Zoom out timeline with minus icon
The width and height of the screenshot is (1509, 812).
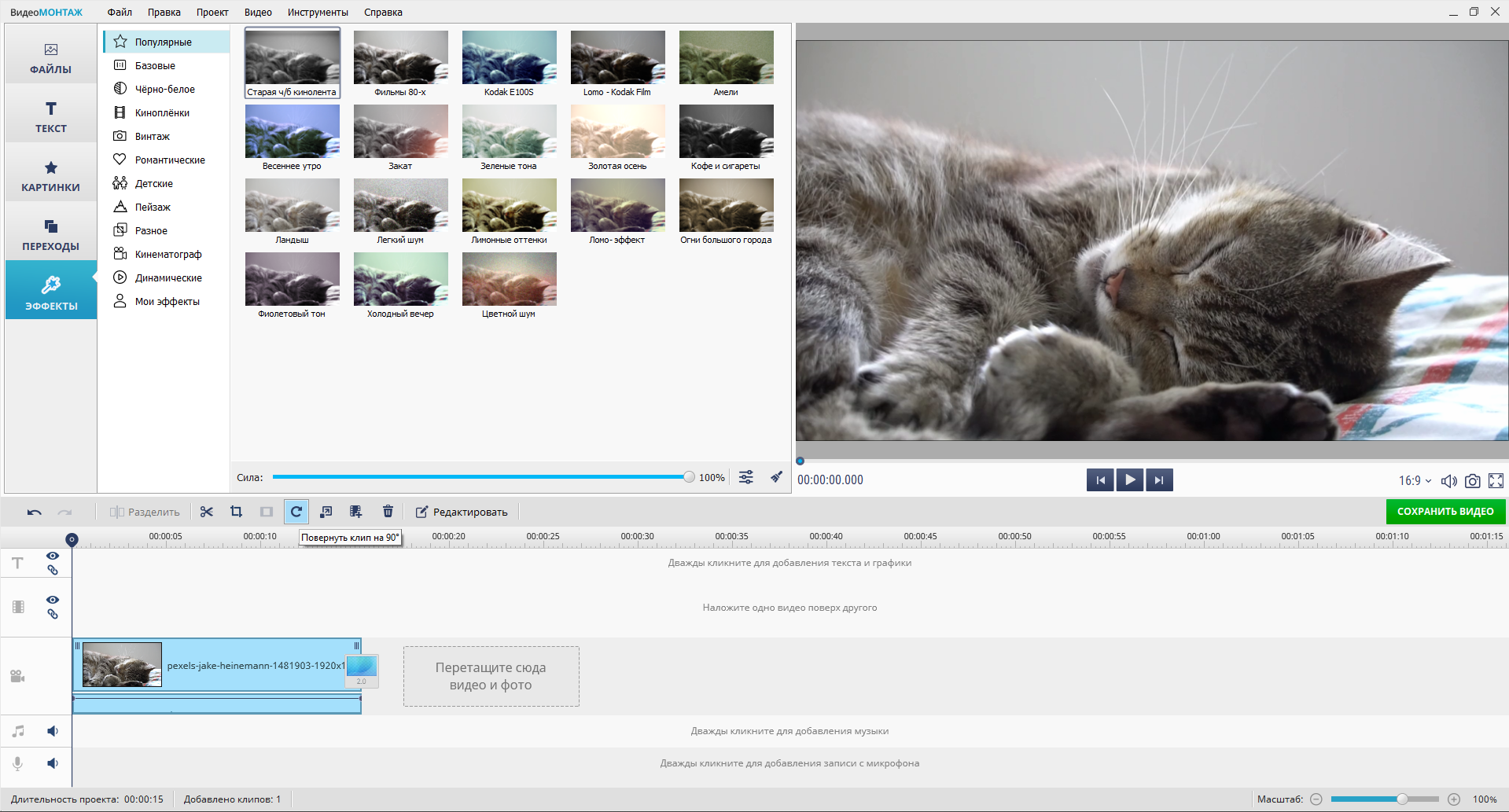[x=1316, y=799]
